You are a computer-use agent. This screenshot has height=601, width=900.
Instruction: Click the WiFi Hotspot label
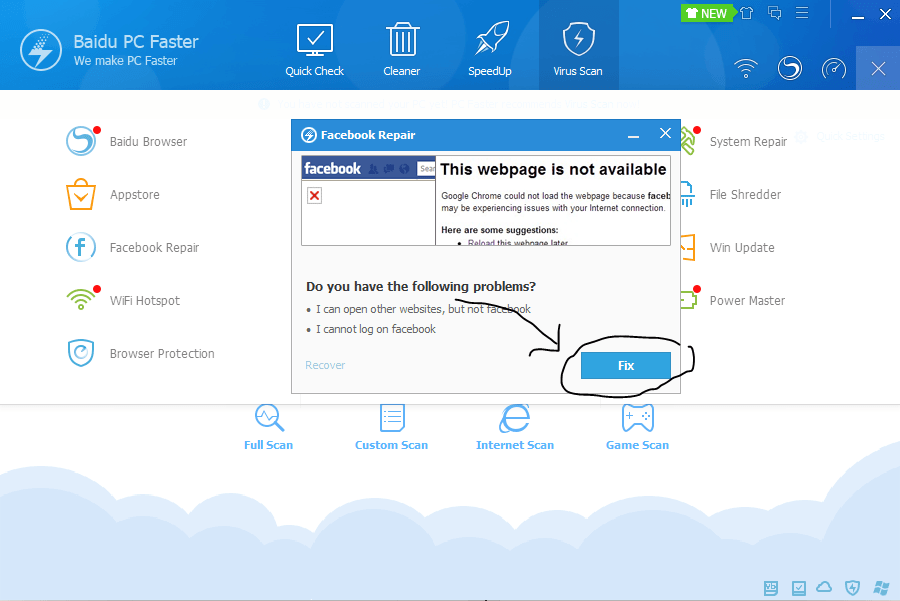145,301
